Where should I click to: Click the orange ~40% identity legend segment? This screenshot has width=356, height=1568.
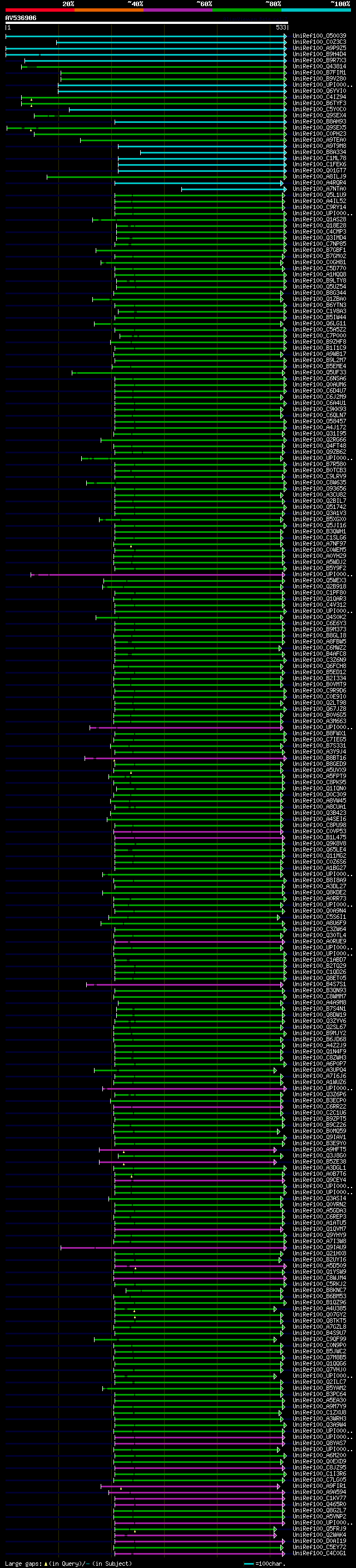click(x=109, y=10)
